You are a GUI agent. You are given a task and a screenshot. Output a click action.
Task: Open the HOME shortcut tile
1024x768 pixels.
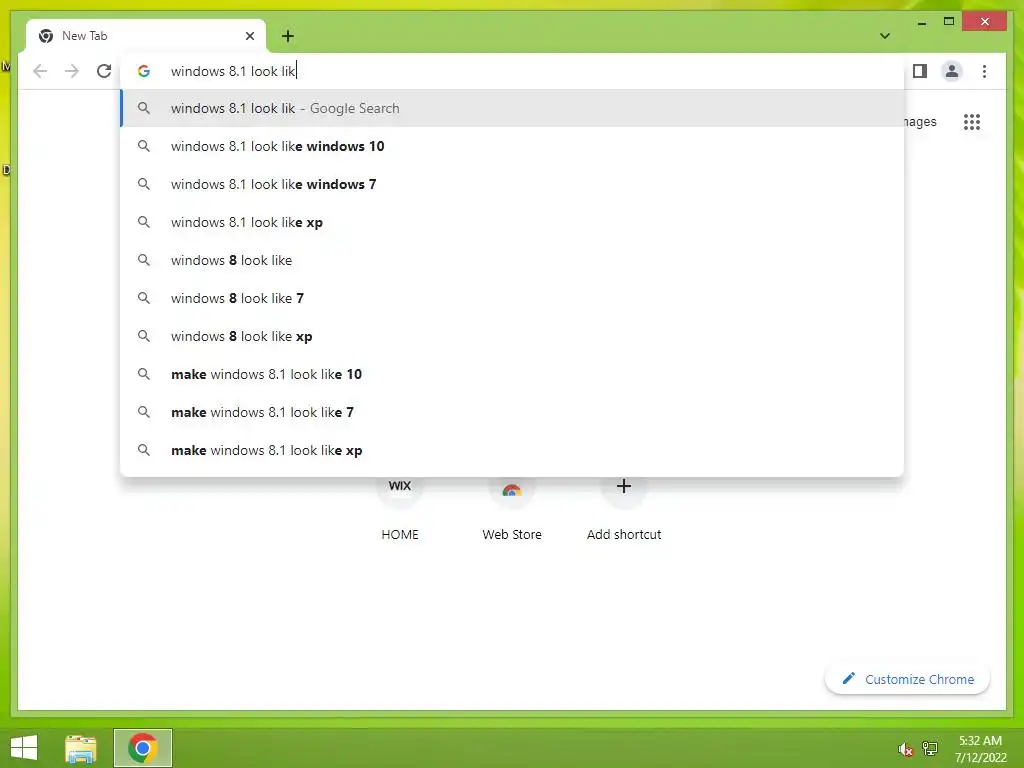tap(400, 509)
